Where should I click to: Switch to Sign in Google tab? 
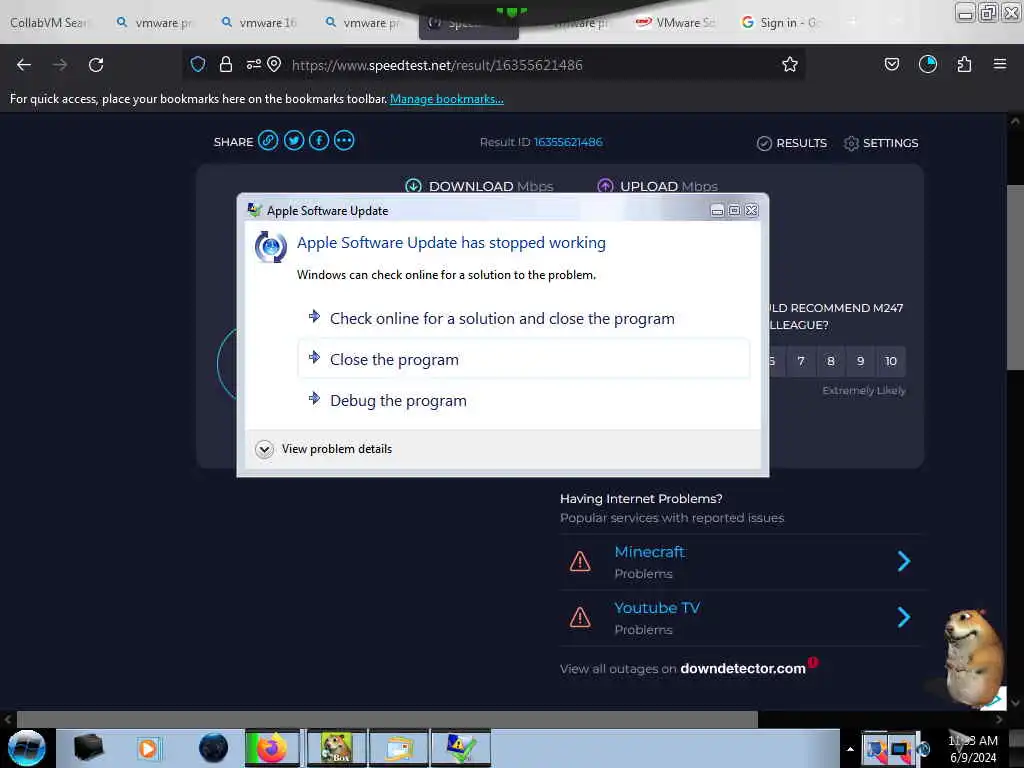pyautogui.click(x=779, y=23)
